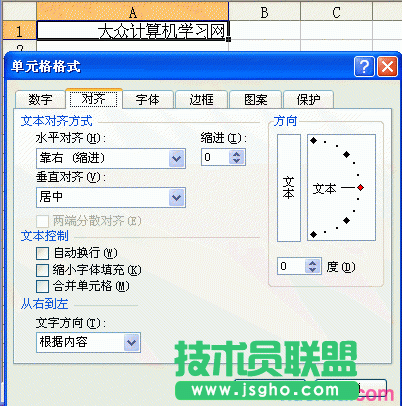Click the red diamond orientation marker
402x406 pixels.
(360, 188)
